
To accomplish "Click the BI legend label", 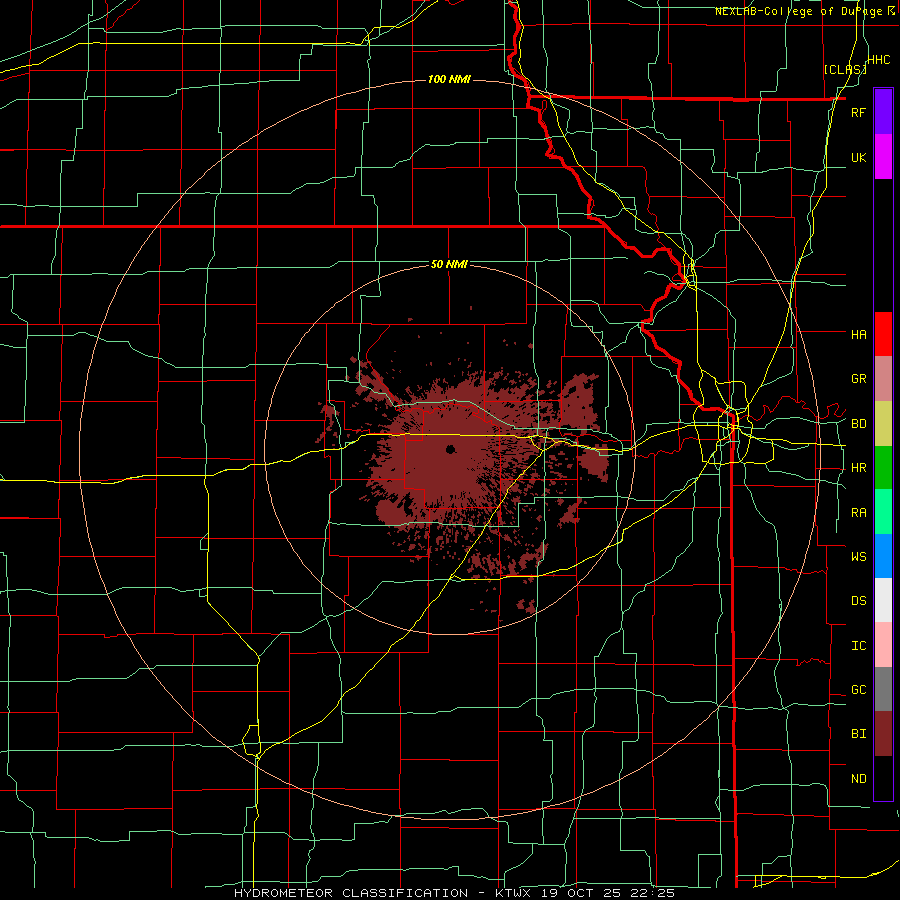I will [858, 734].
